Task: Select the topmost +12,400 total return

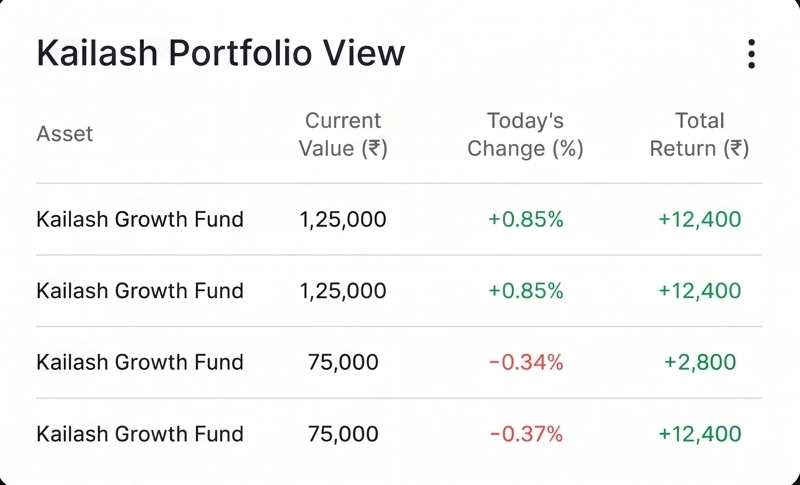Action: tap(700, 219)
